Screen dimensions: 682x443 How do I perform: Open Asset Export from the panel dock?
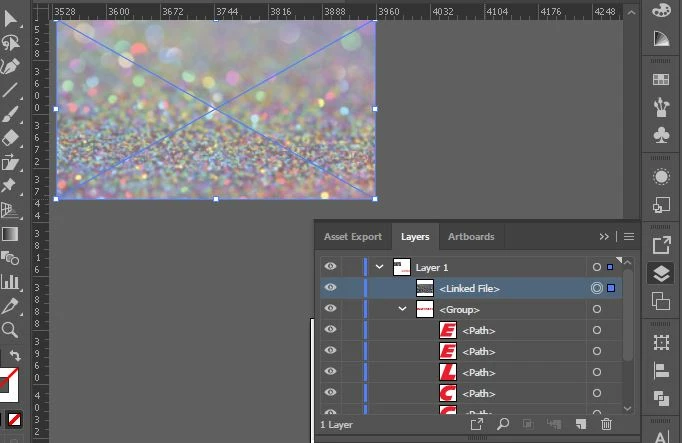(661, 245)
